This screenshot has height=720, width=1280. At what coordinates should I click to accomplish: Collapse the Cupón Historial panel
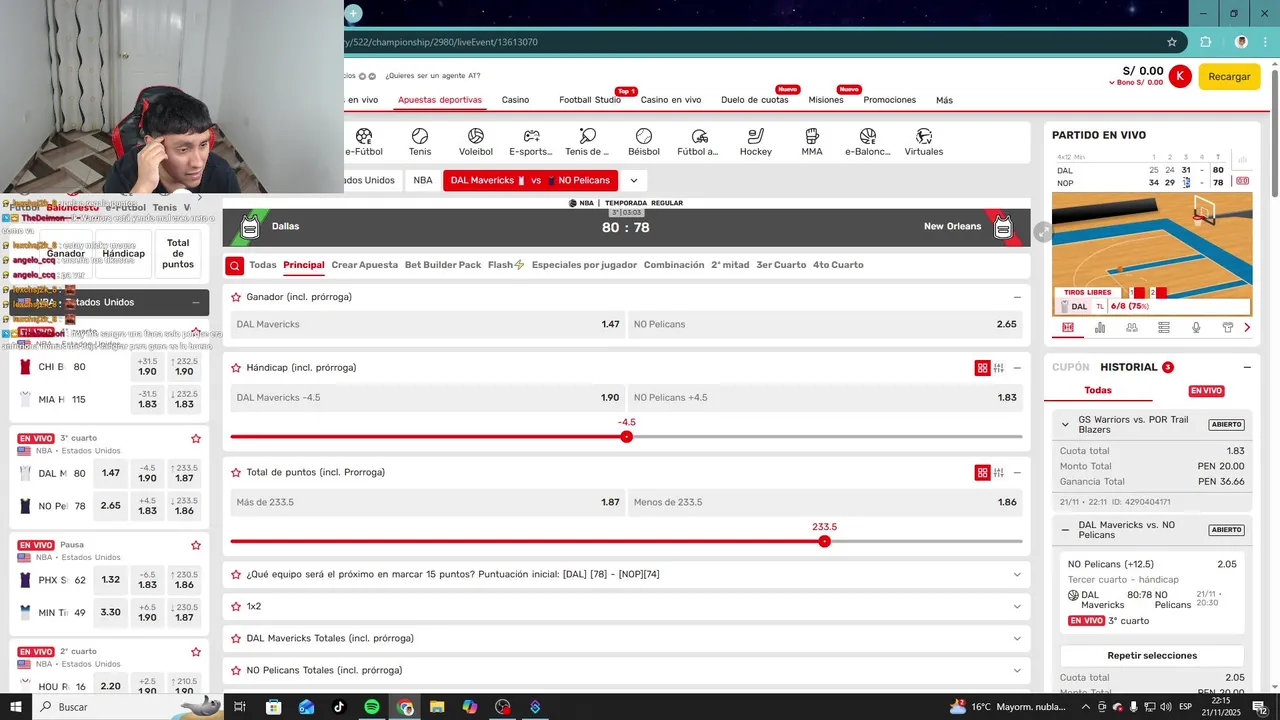click(x=1247, y=368)
